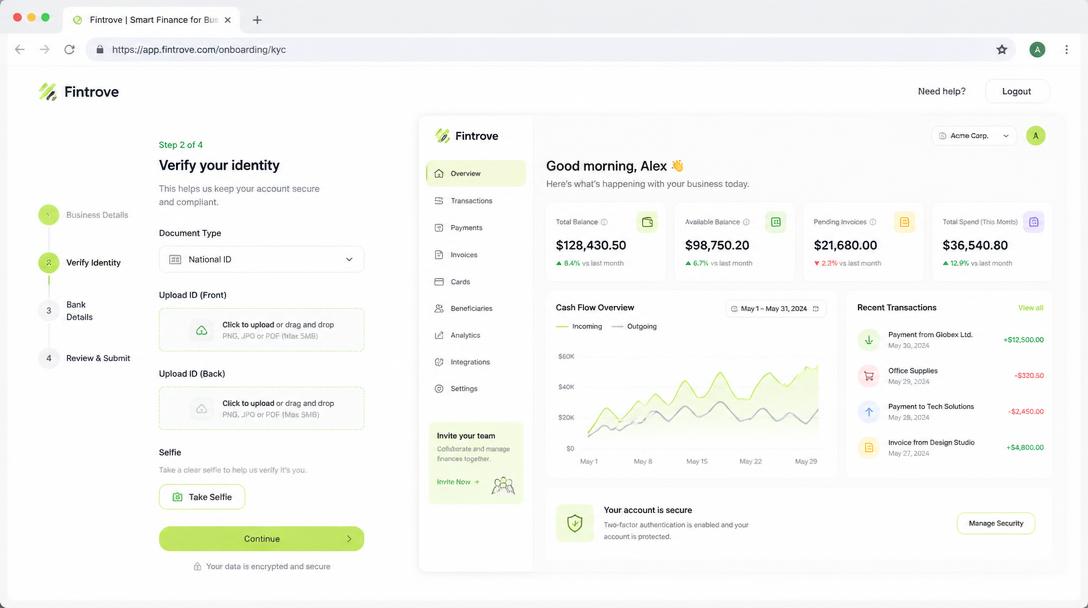
Task: Click the Take Selfie button
Action: (202, 497)
